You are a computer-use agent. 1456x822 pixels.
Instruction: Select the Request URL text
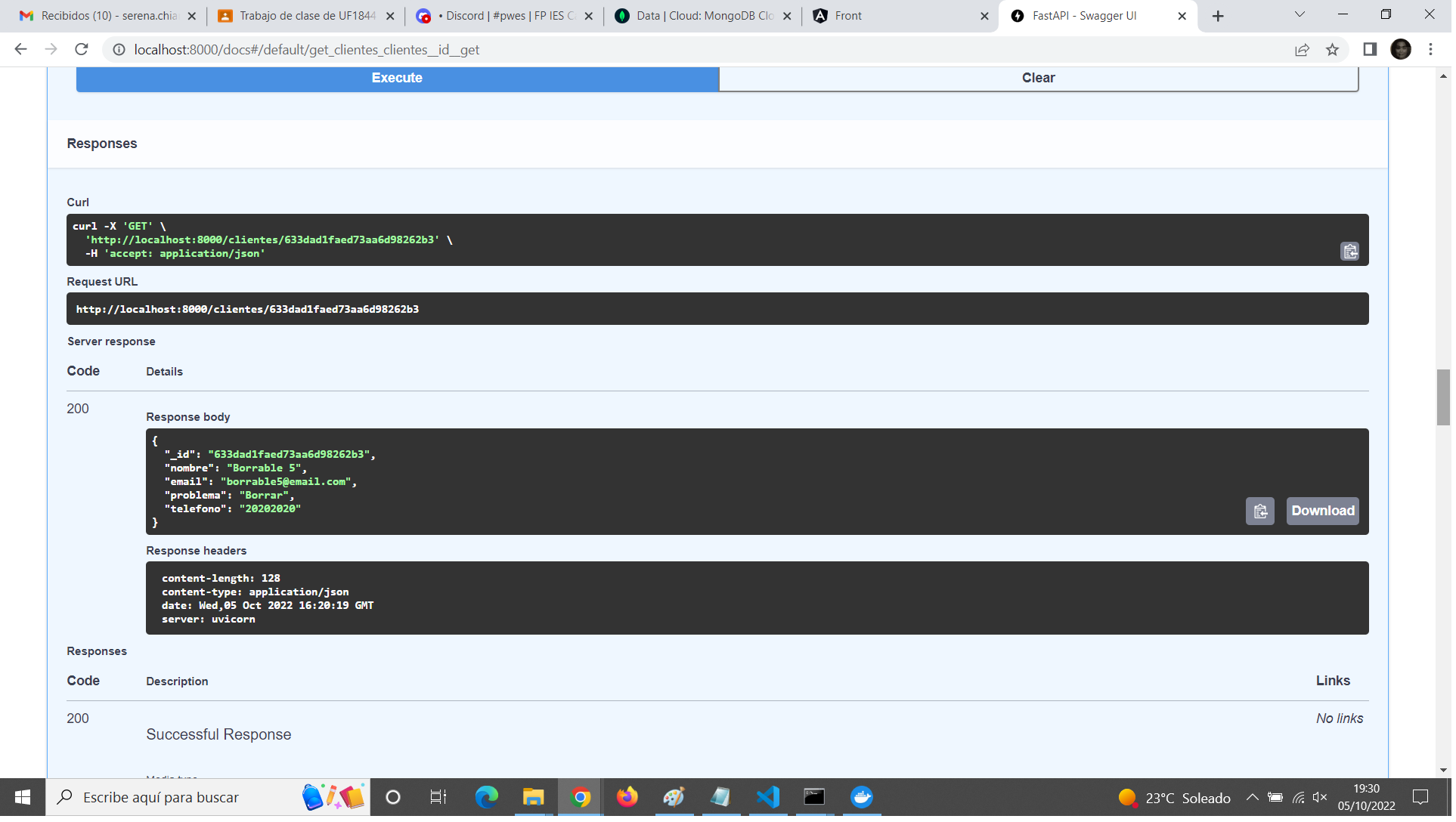tap(248, 311)
